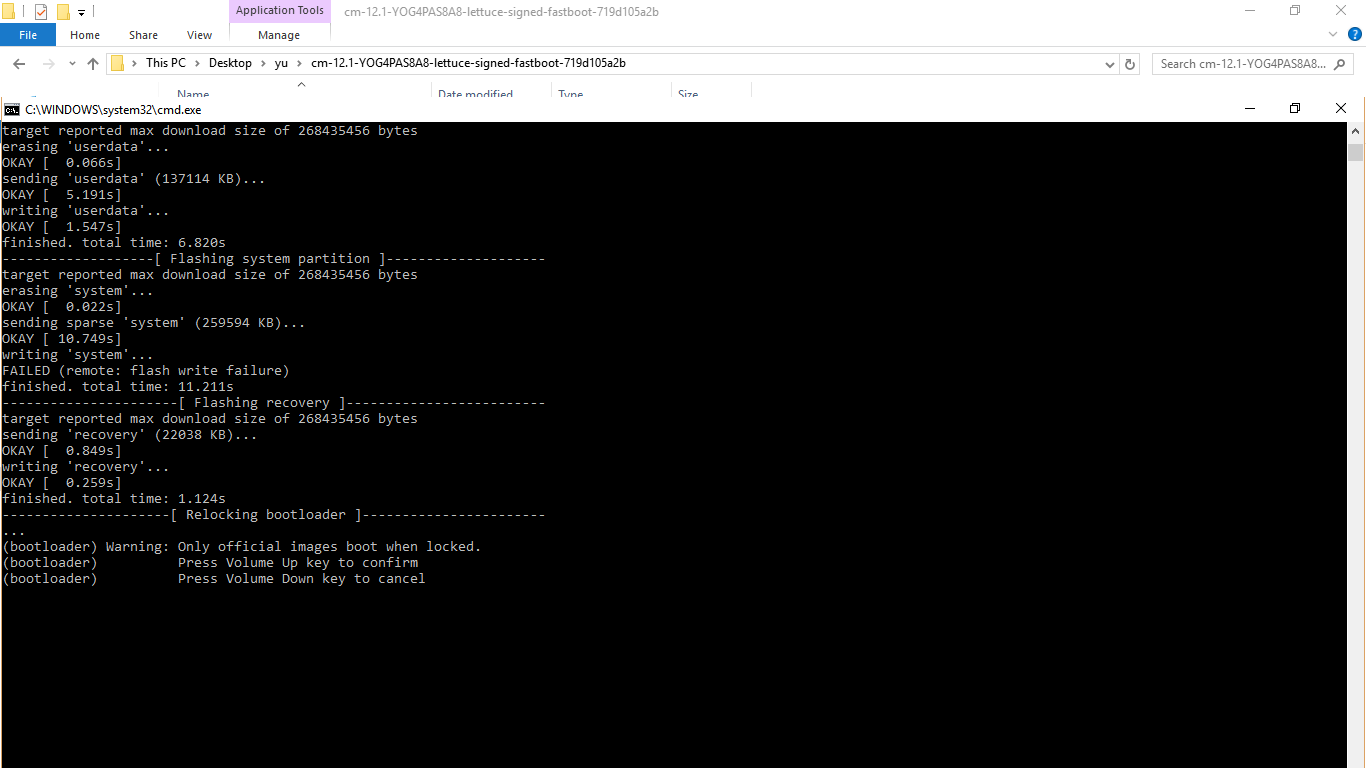The image size is (1366, 768).
Task: Click This PC in the address breadcrumb
Action: [165, 63]
